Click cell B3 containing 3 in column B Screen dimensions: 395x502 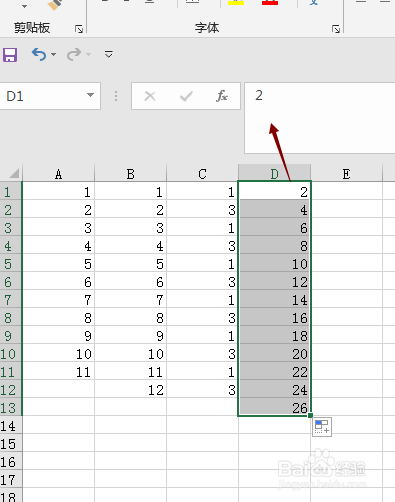[x=130, y=228]
